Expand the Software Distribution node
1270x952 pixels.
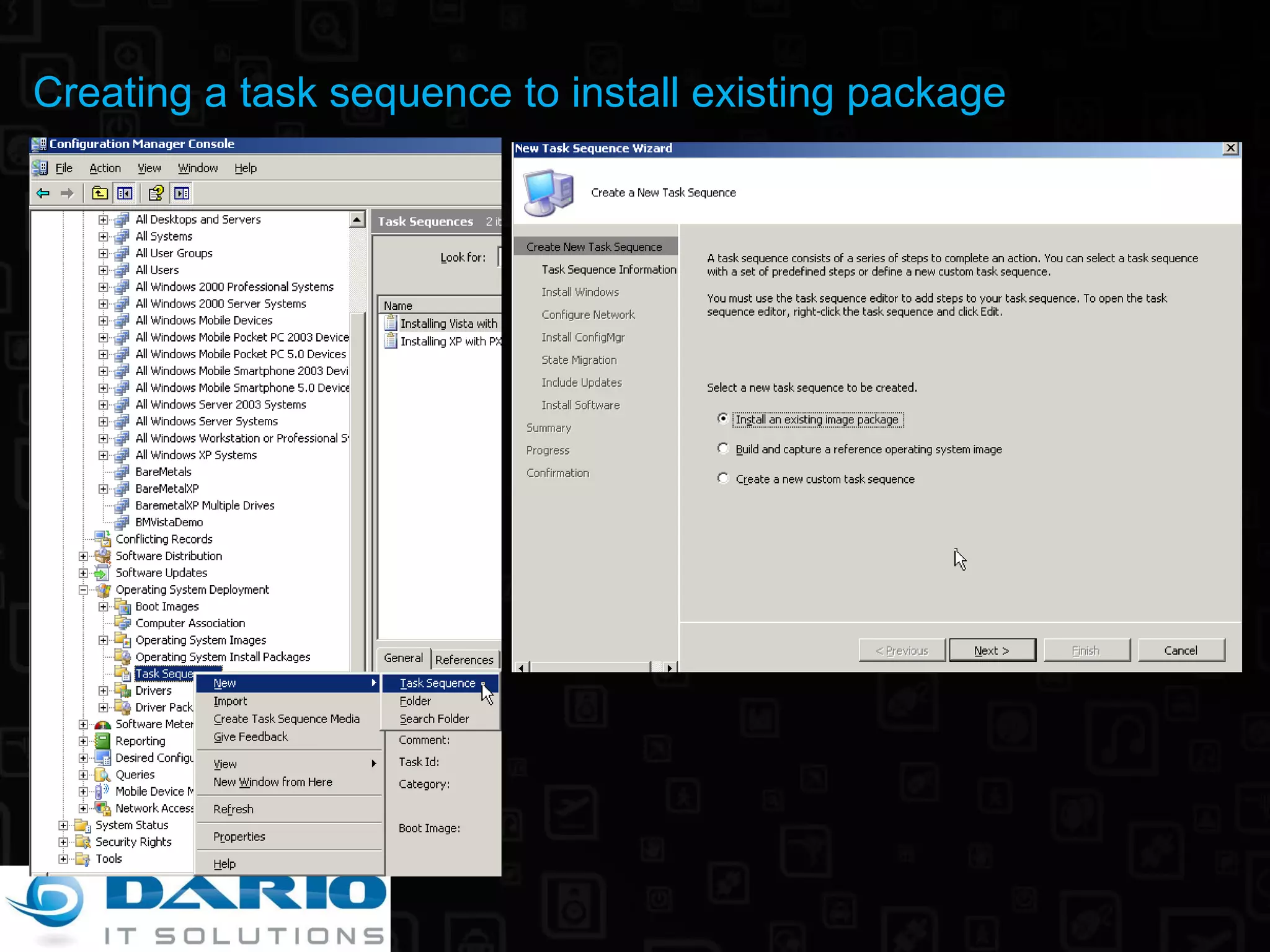tap(84, 556)
